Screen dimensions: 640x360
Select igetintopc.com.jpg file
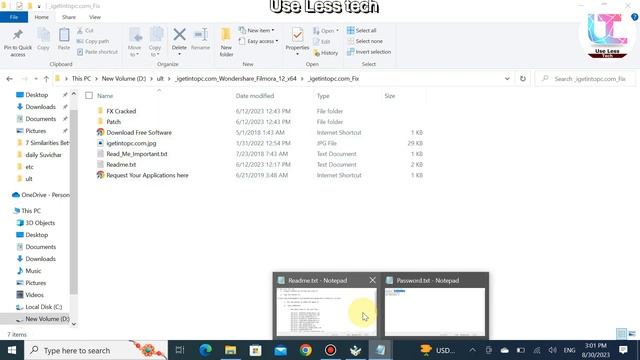point(131,143)
